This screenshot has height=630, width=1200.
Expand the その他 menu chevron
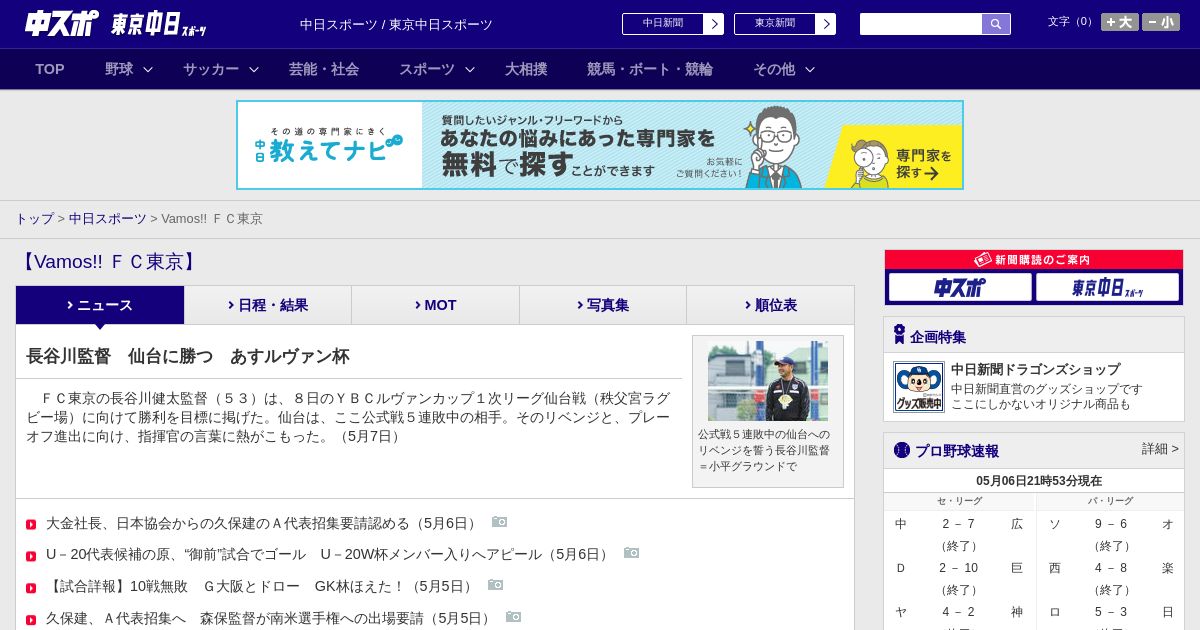(x=810, y=70)
